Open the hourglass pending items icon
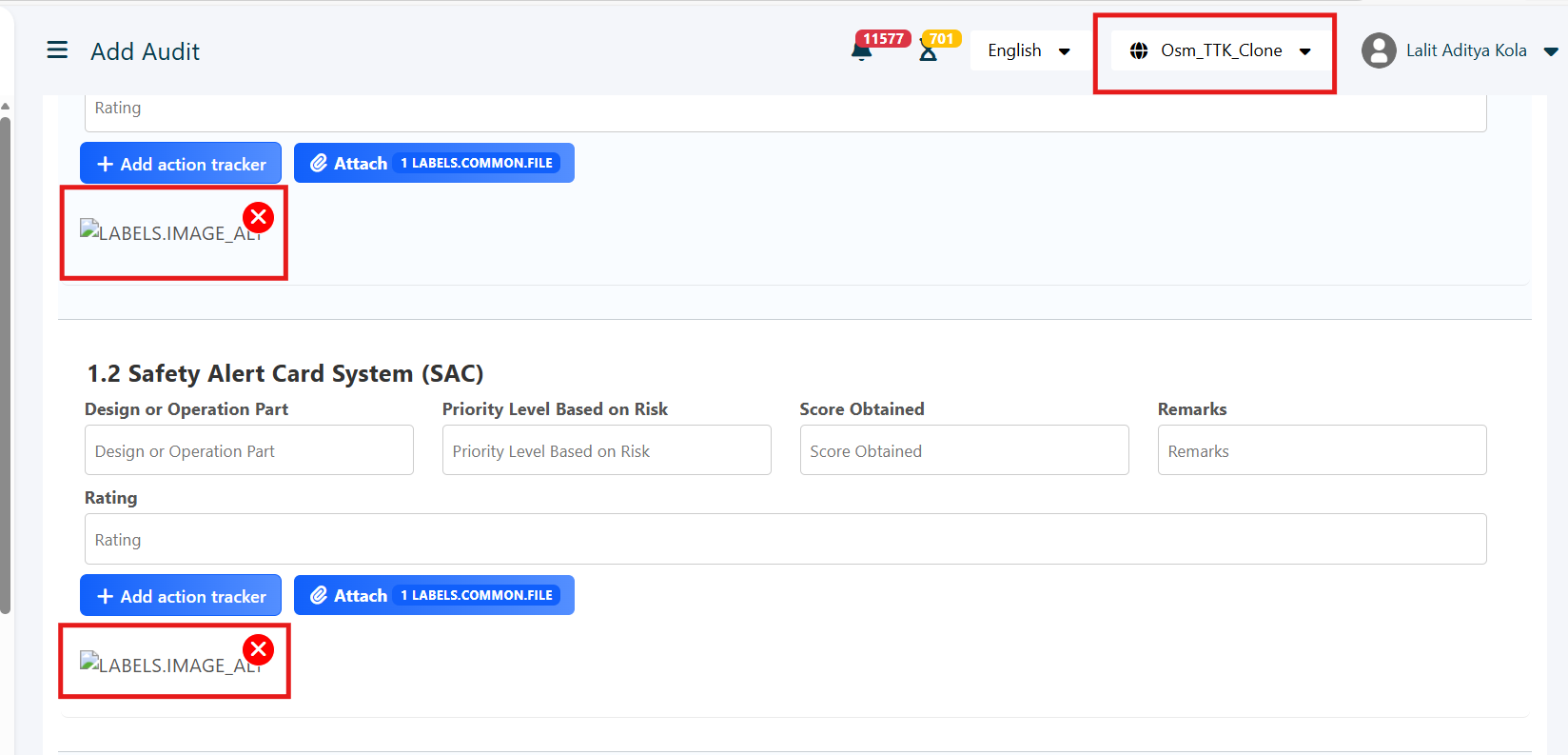This screenshot has height=755, width=1568. click(929, 51)
